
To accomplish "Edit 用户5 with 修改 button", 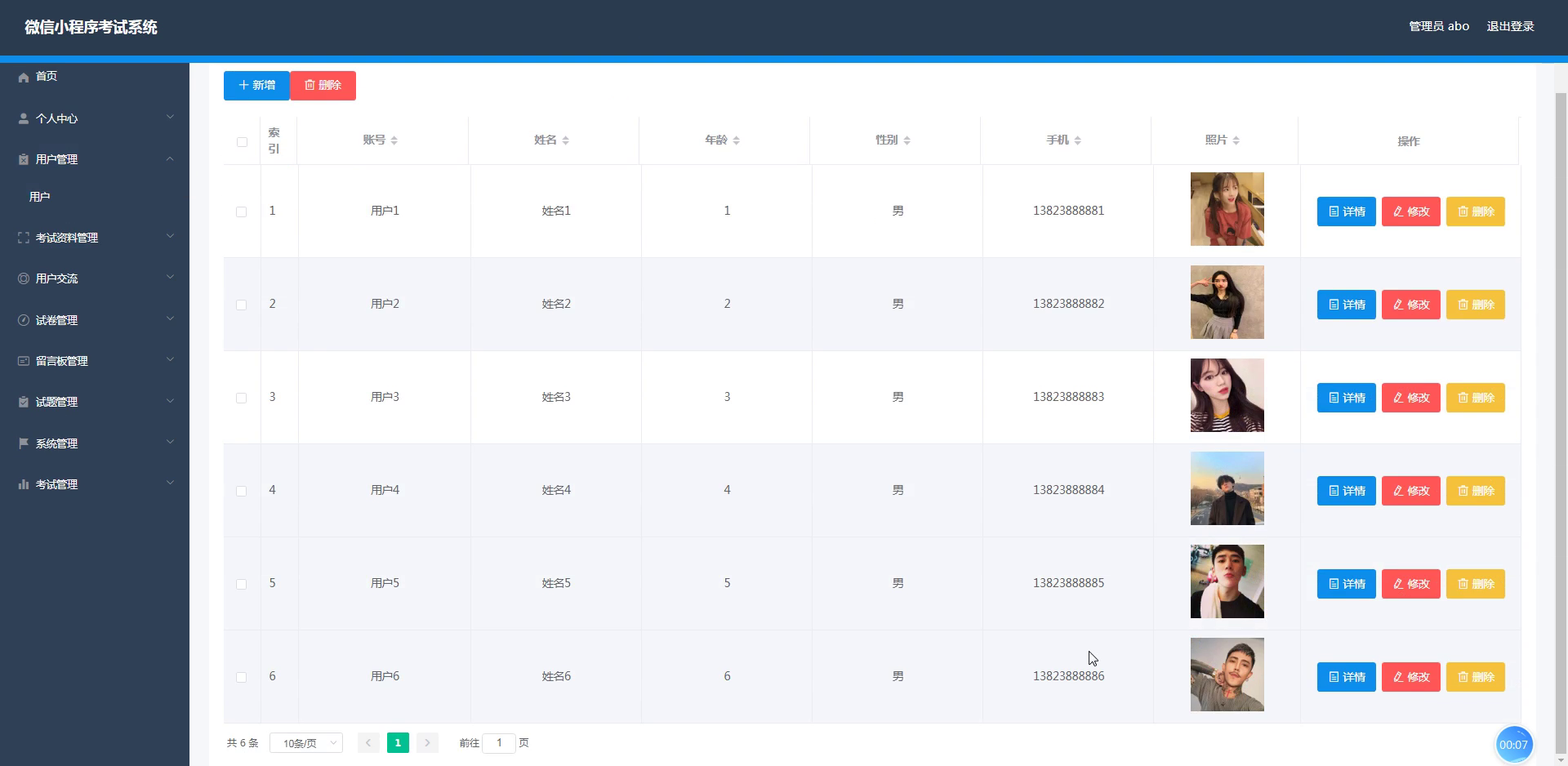I will 1410,584.
